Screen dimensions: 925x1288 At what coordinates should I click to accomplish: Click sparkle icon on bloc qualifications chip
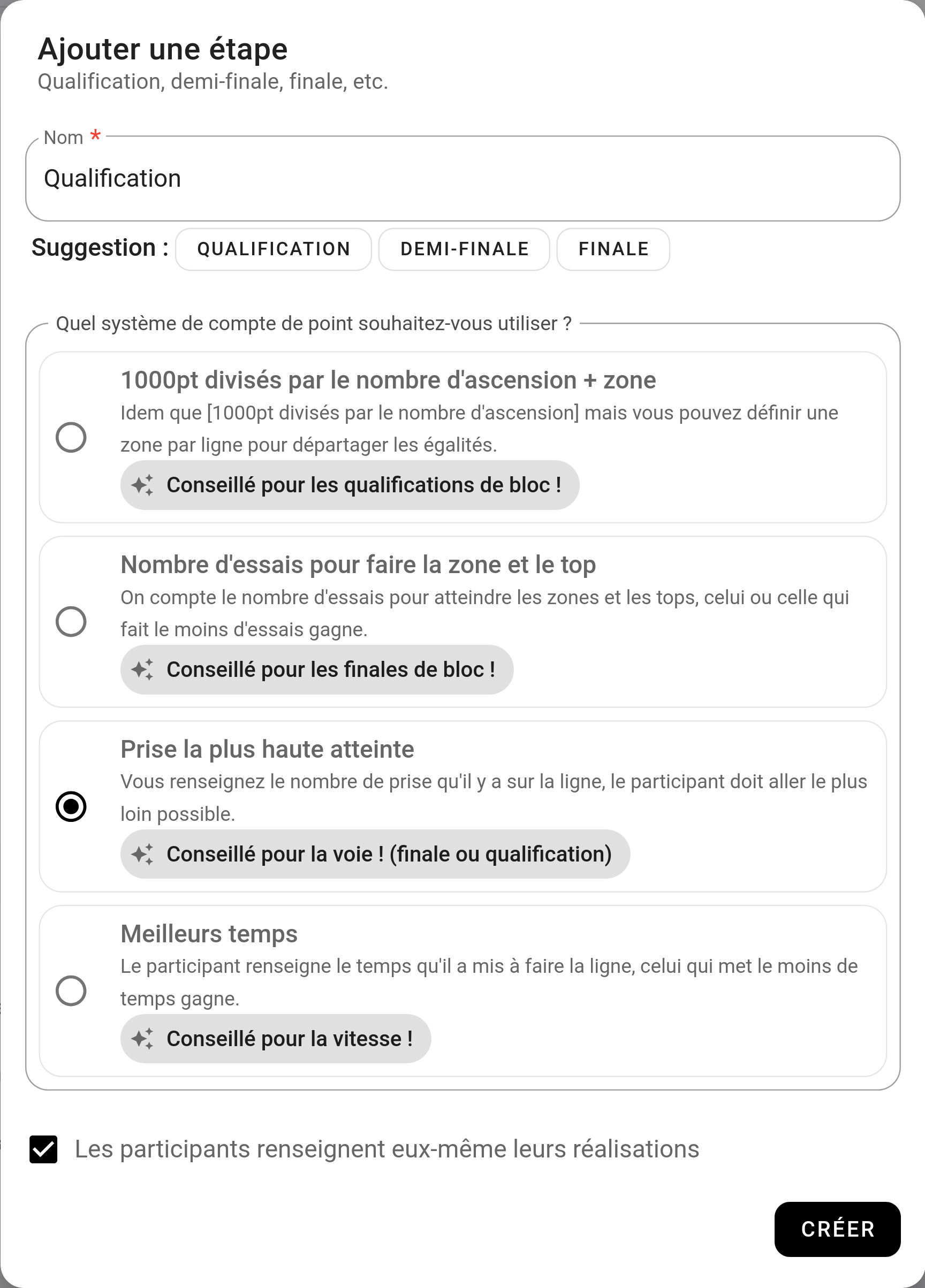tap(142, 485)
